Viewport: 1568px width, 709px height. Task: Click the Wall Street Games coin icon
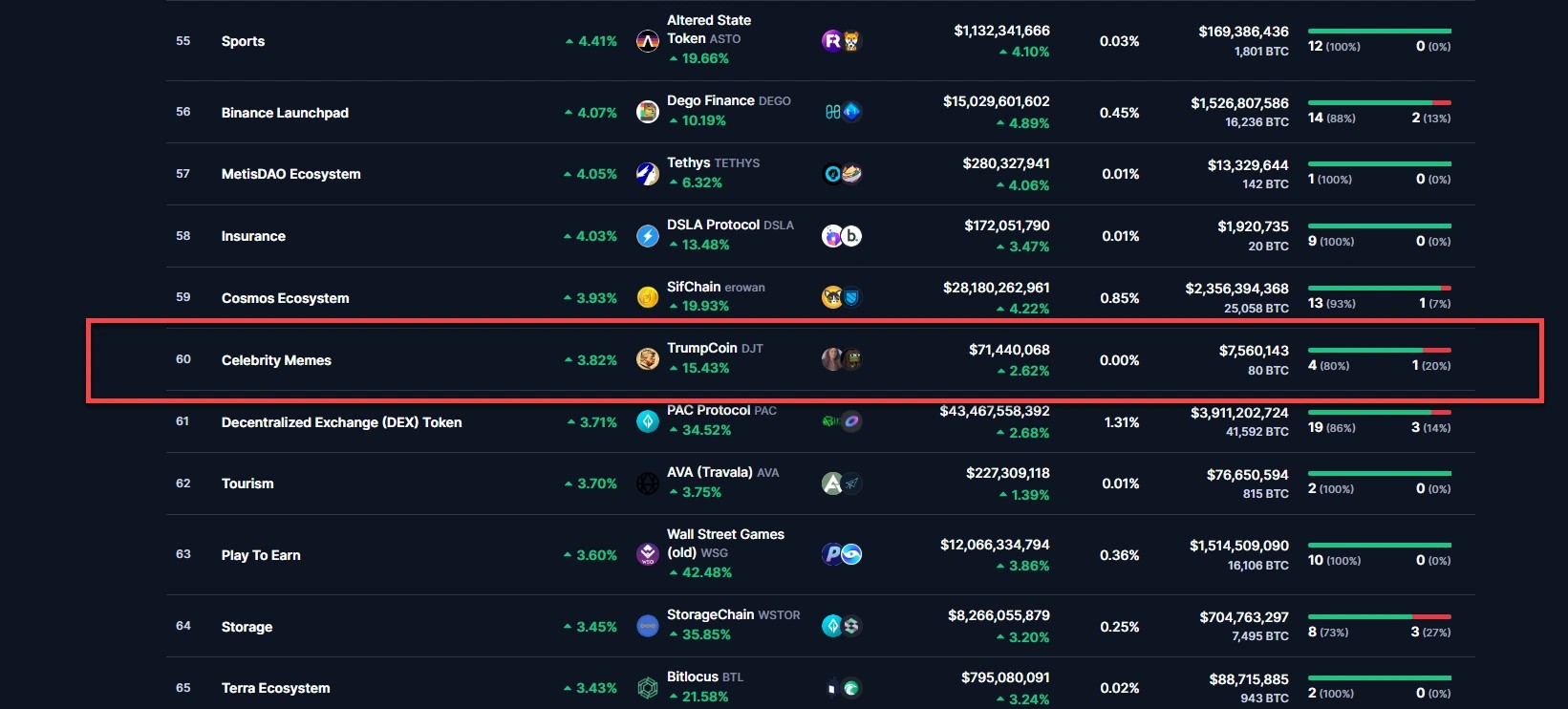tap(648, 554)
